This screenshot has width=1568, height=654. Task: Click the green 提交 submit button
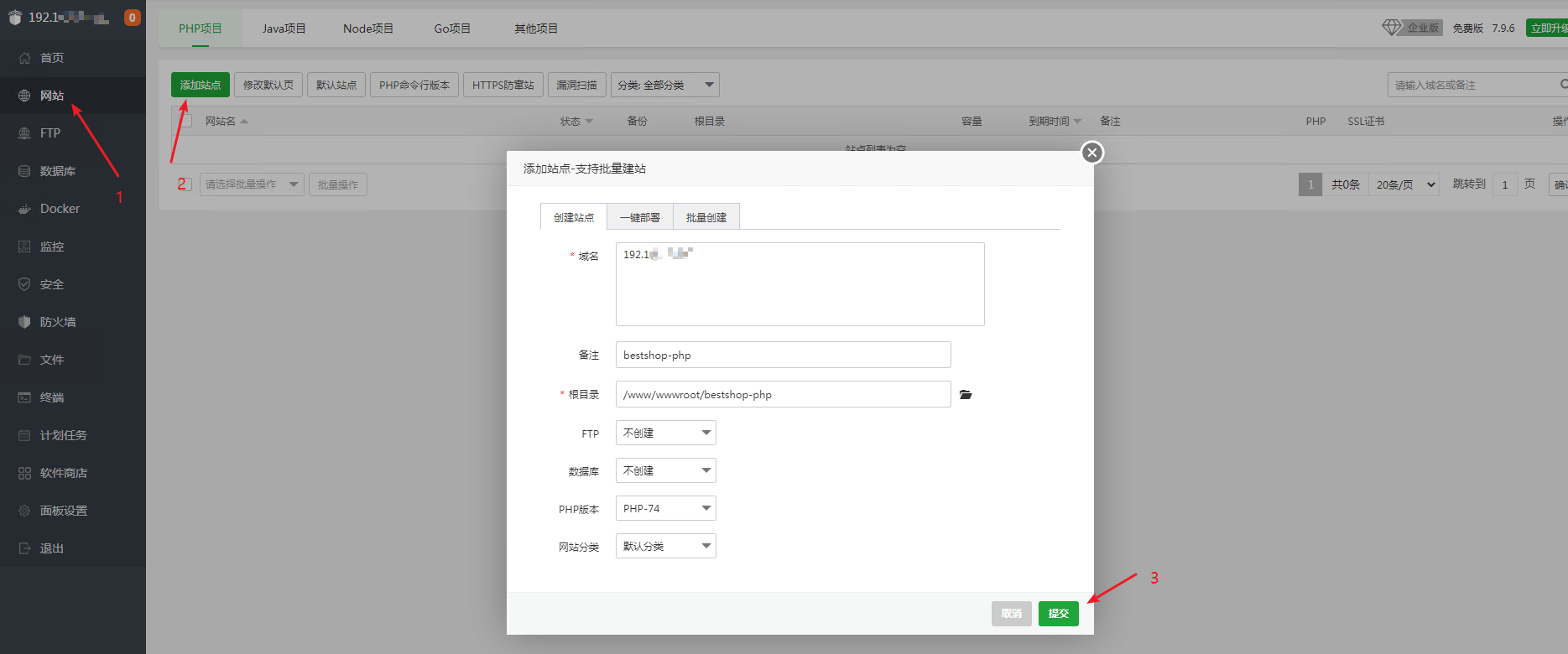pos(1058,614)
